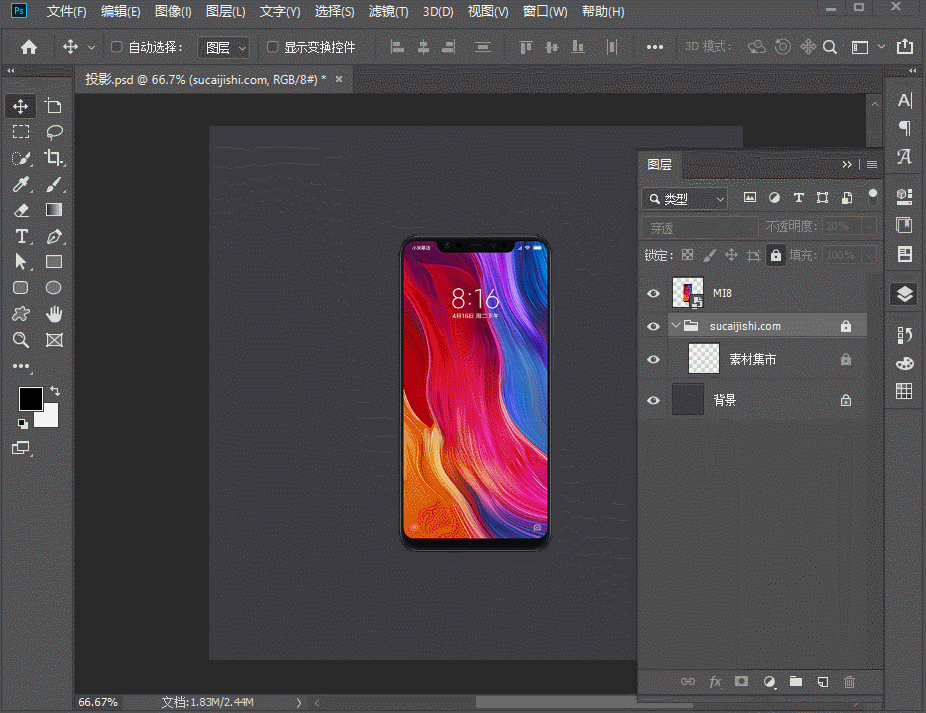Pick the Ellipse tool

click(x=54, y=288)
